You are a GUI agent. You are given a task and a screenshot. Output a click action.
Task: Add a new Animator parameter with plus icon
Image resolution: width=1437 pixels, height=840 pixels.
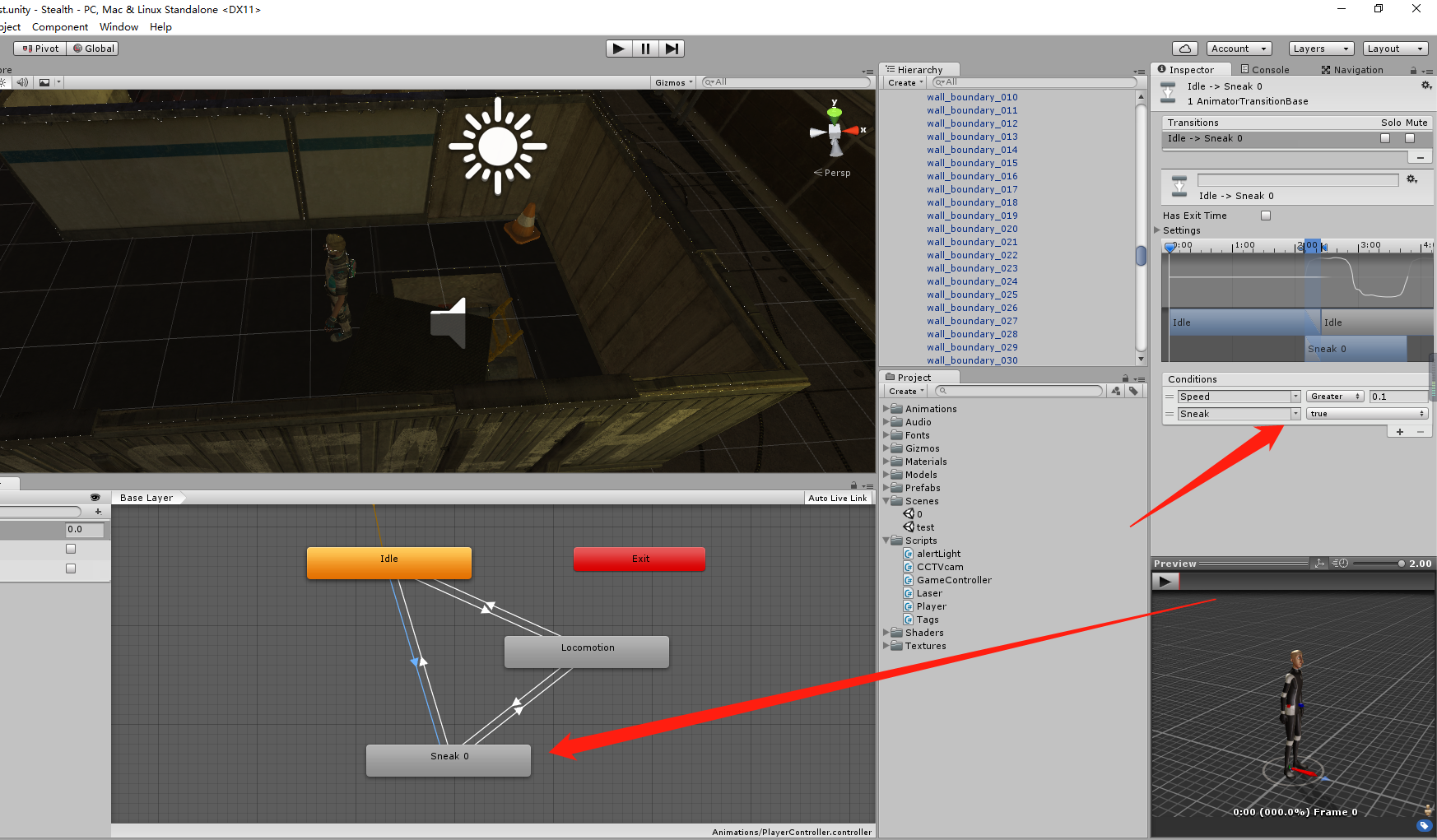98,512
